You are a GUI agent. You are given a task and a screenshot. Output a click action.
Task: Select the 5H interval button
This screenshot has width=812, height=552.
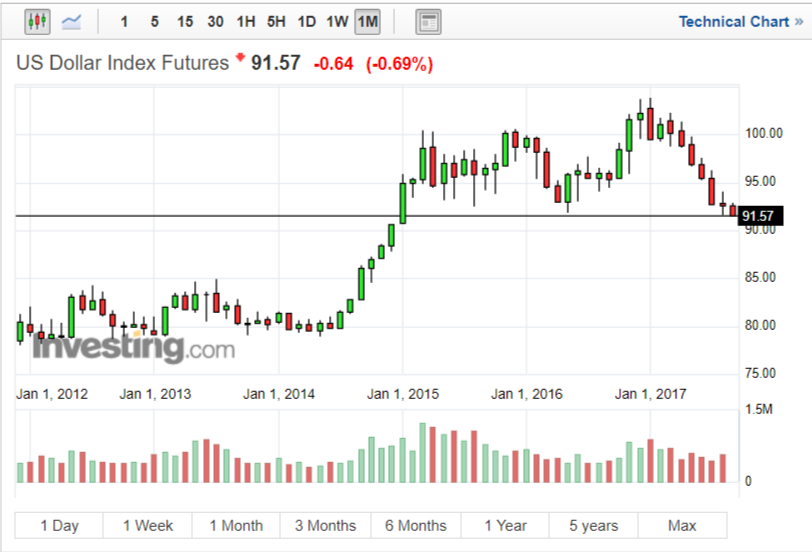[x=276, y=21]
